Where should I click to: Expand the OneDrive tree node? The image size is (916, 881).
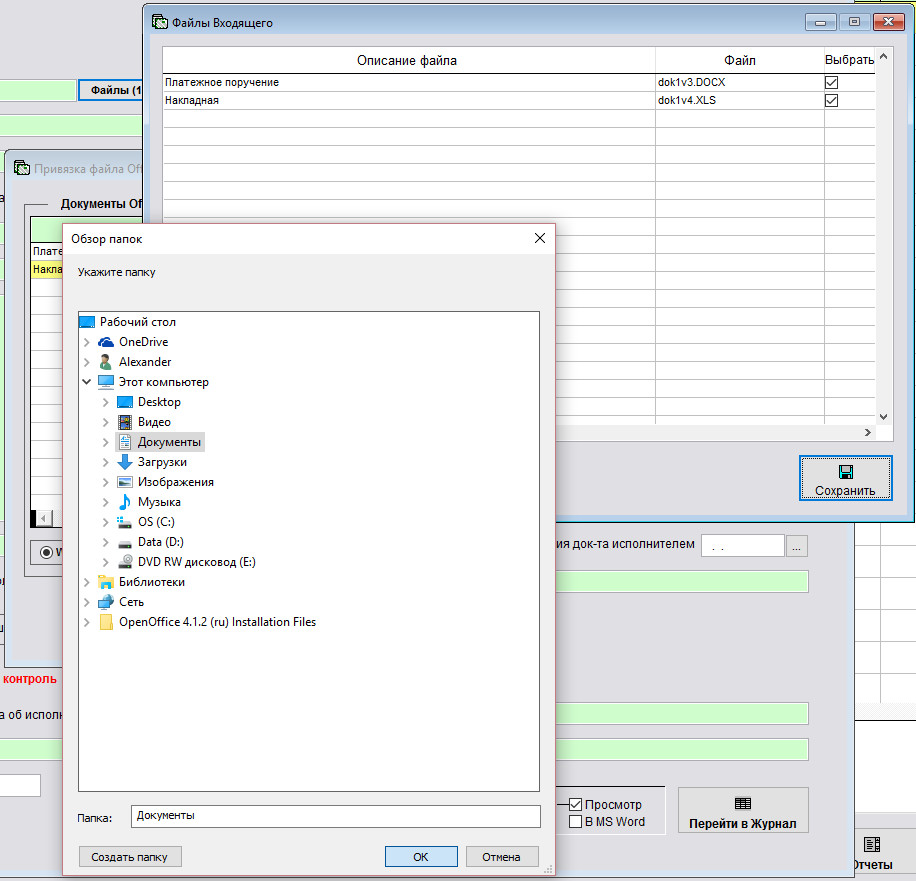(x=86, y=342)
